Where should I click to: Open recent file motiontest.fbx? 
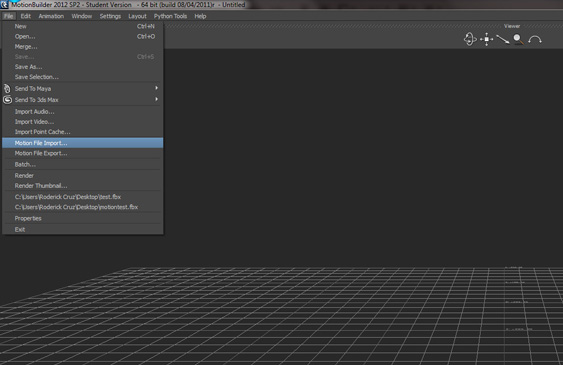[x=83, y=207]
